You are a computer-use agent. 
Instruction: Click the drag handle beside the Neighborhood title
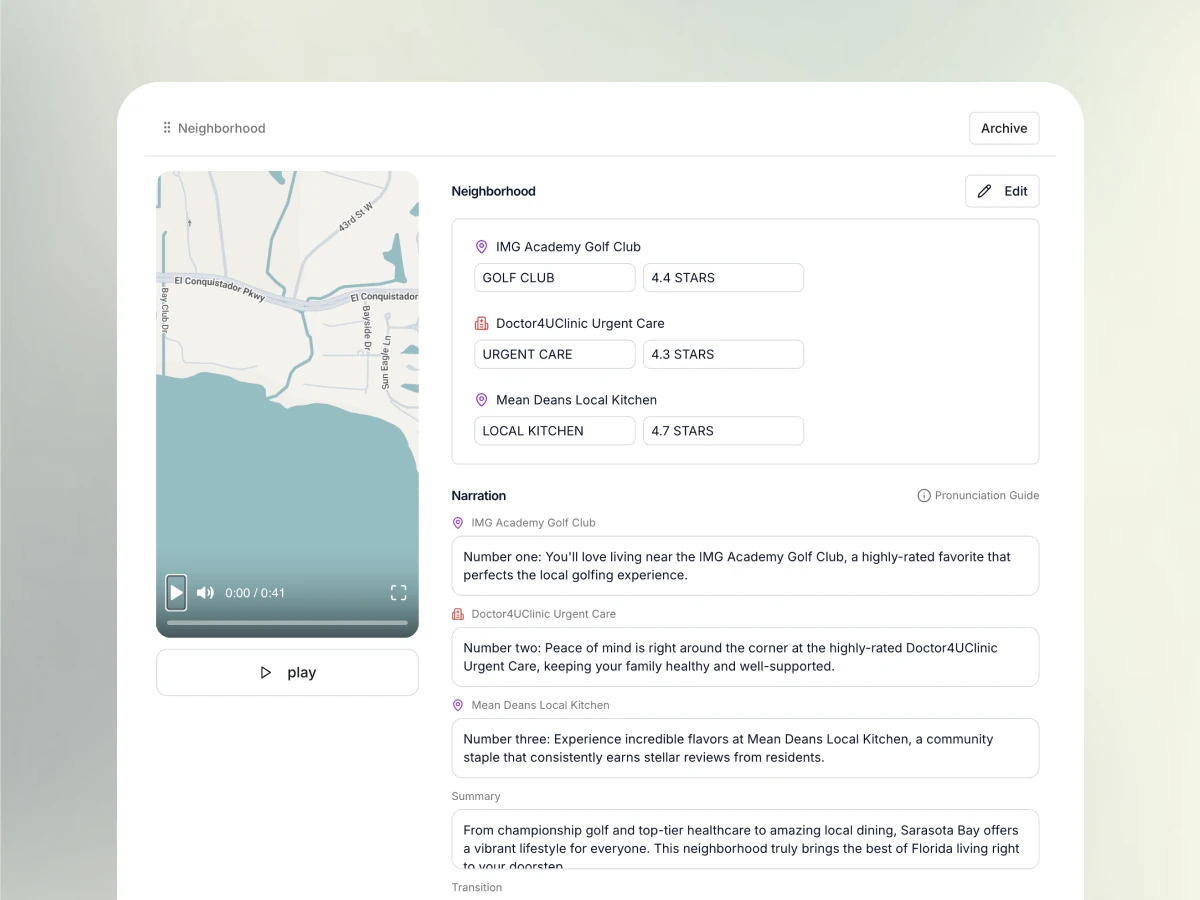[x=166, y=128]
